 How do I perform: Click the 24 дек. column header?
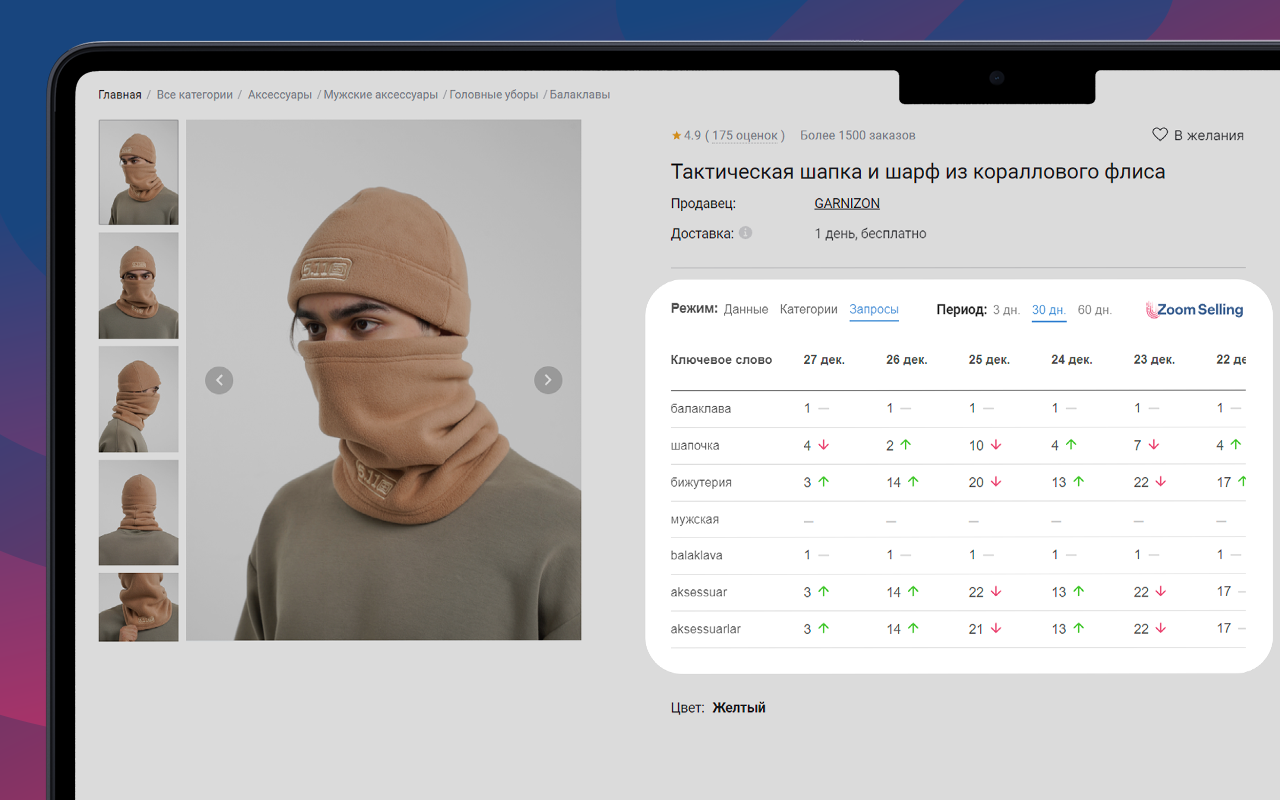point(1072,360)
